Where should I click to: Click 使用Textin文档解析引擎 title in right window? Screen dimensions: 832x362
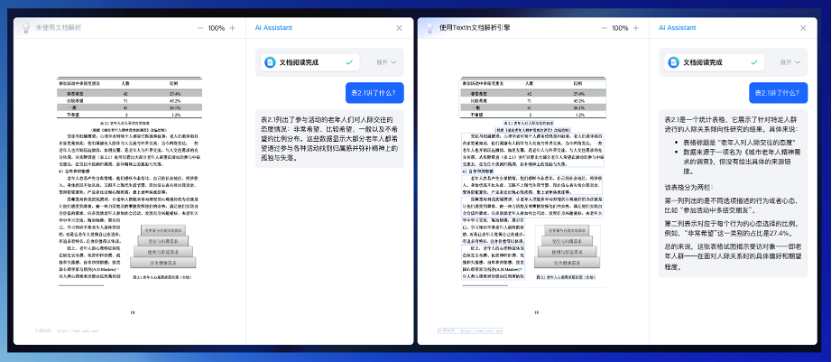click(x=475, y=28)
